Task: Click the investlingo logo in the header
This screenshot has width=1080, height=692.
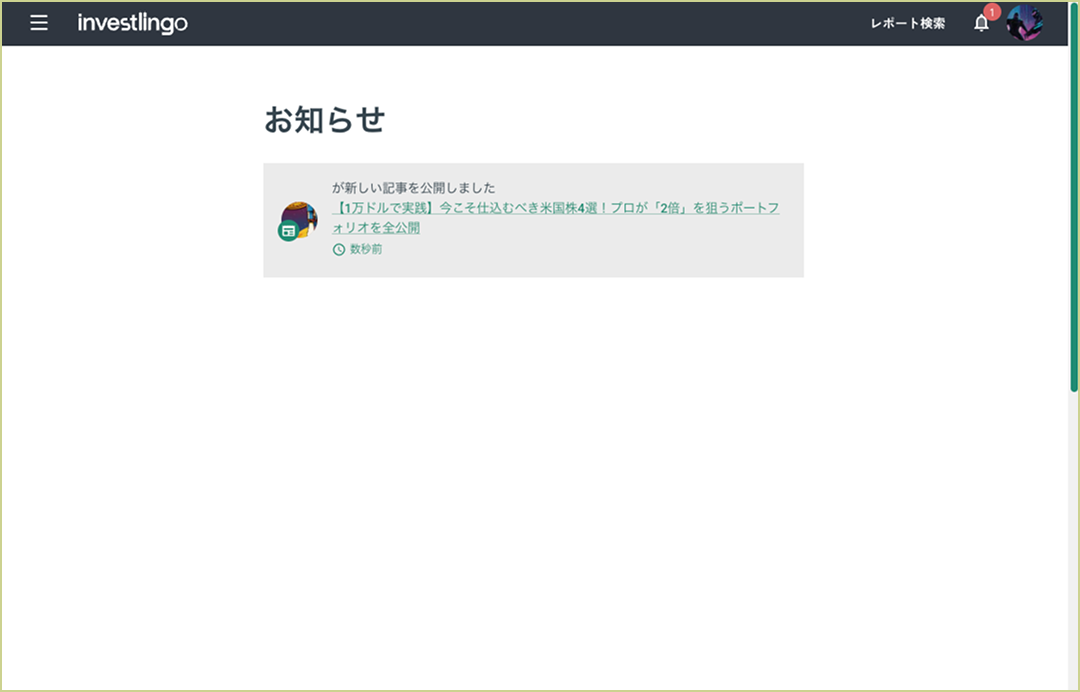Action: pyautogui.click(x=133, y=22)
